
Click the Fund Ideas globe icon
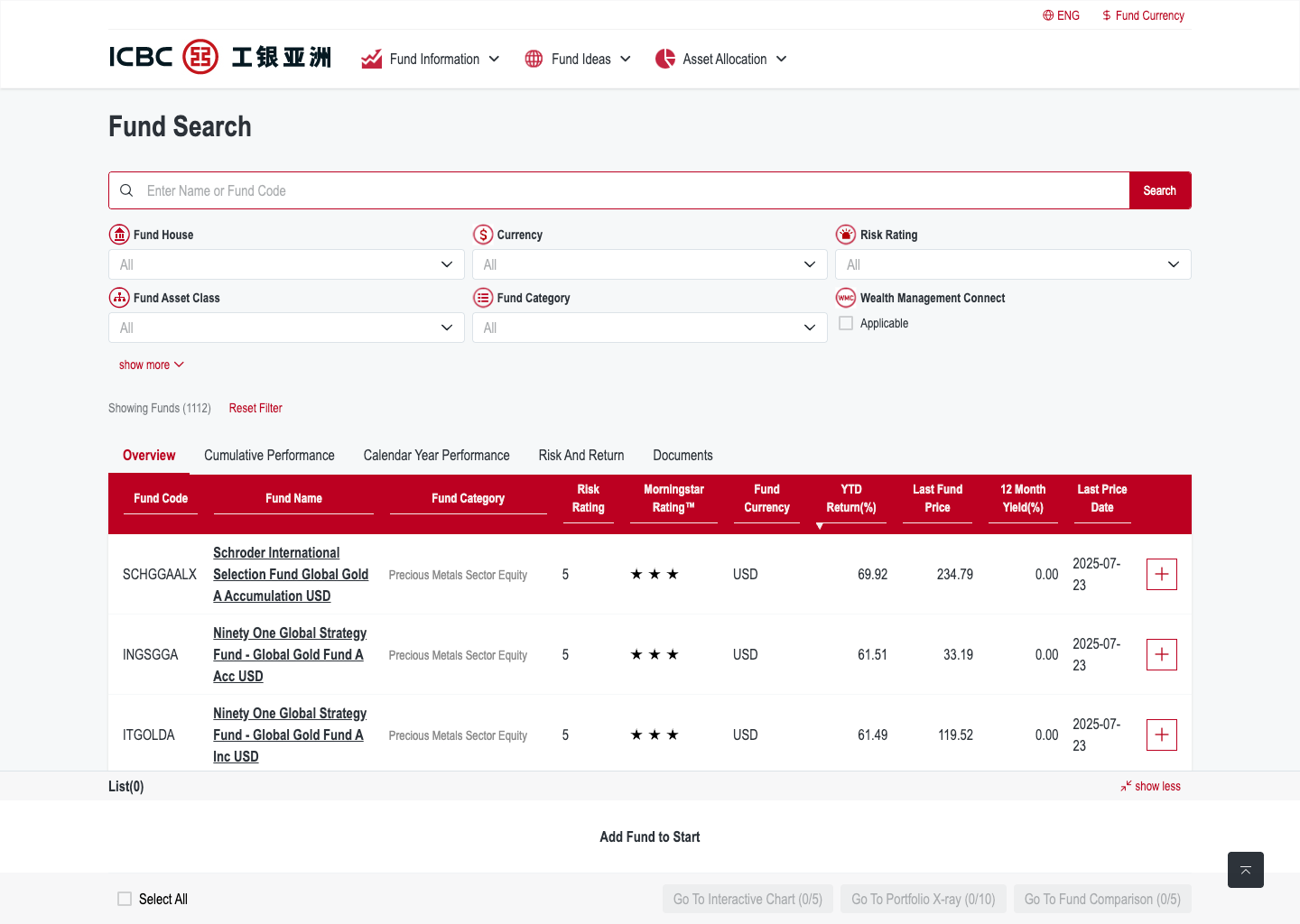coord(534,59)
